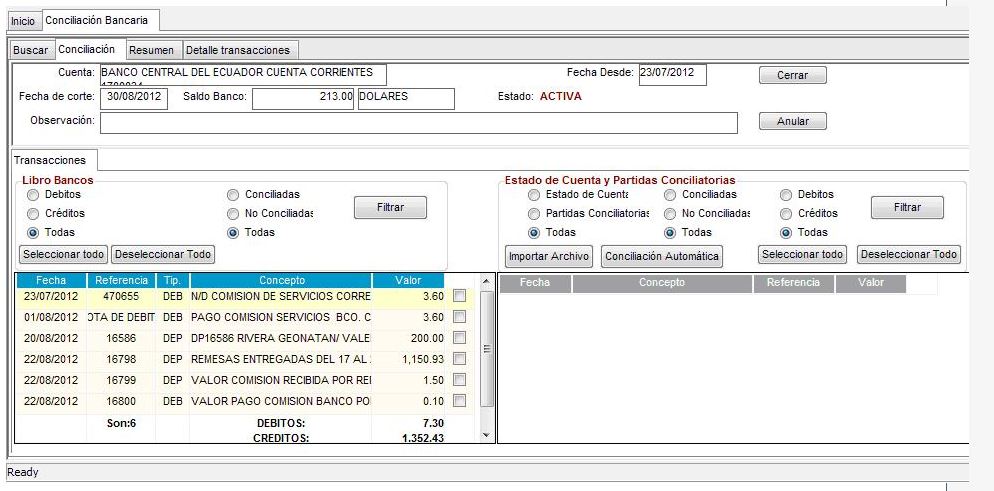
Task: Select Conciliadas radio in Estado de Cuenta section
Action: pyautogui.click(x=669, y=194)
